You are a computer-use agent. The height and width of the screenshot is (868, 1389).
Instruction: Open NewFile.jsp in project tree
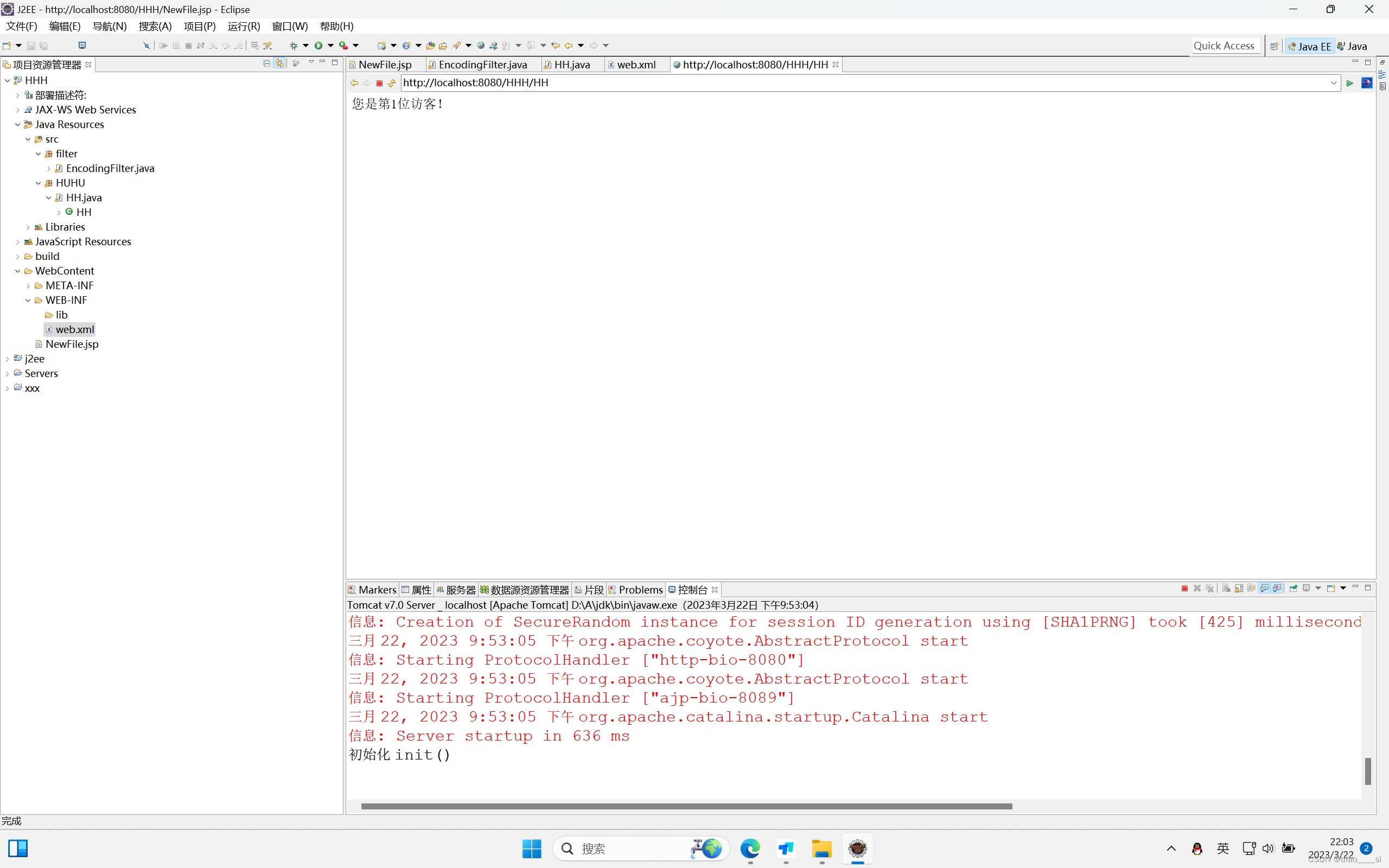[72, 344]
